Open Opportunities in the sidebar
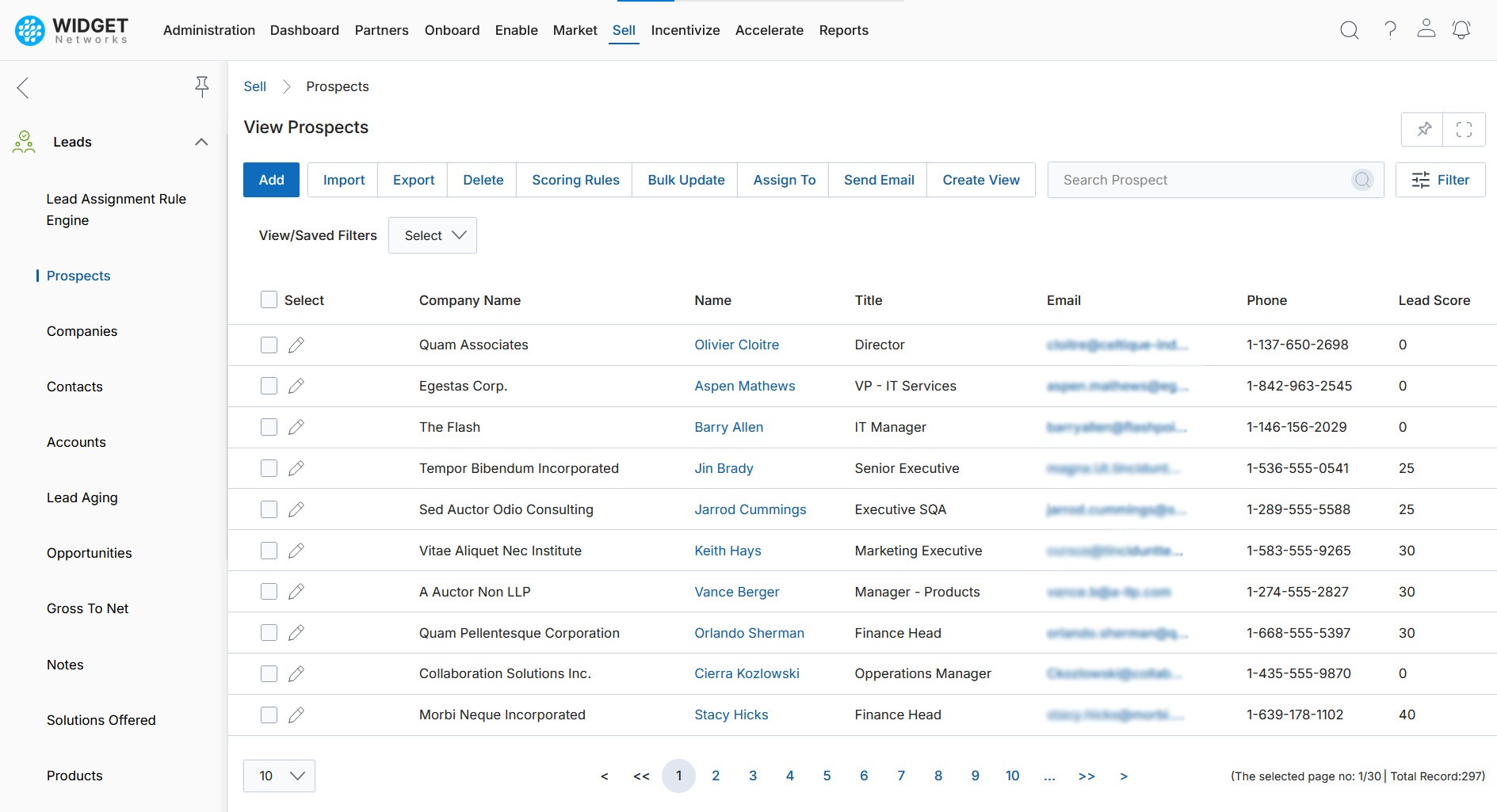1497x812 pixels. coord(89,553)
